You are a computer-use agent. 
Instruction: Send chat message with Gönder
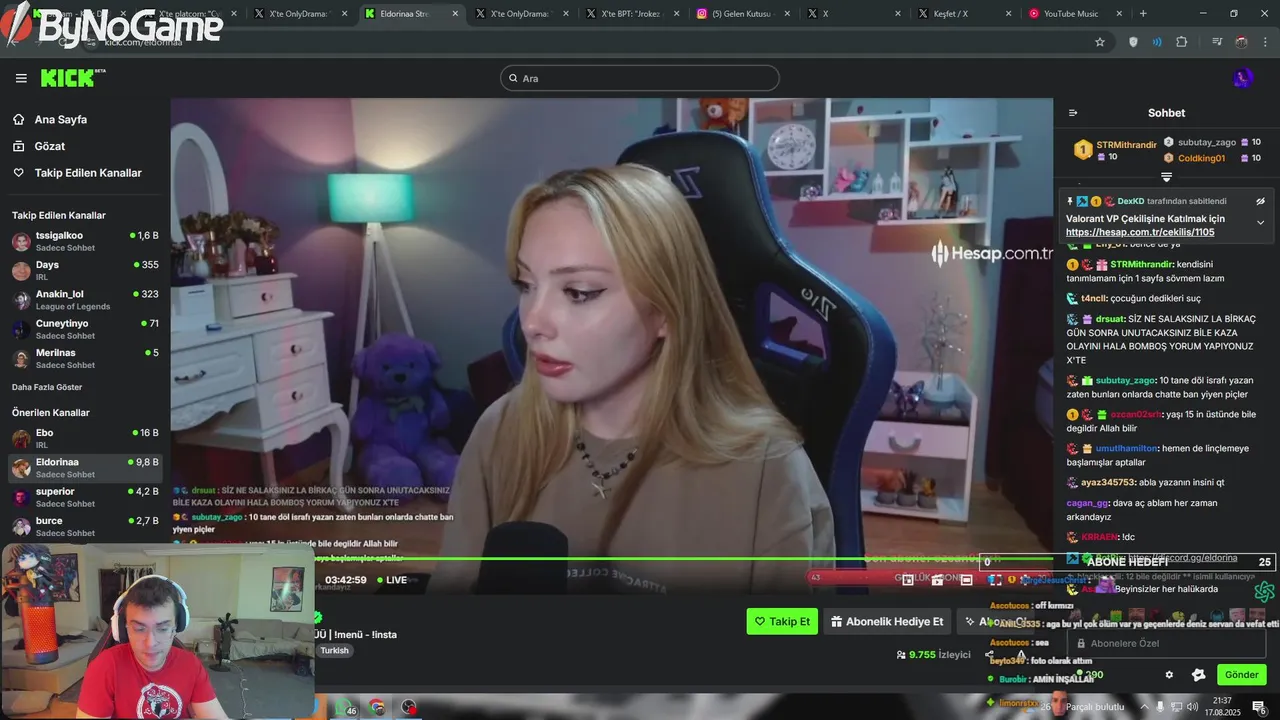pyautogui.click(x=1242, y=675)
